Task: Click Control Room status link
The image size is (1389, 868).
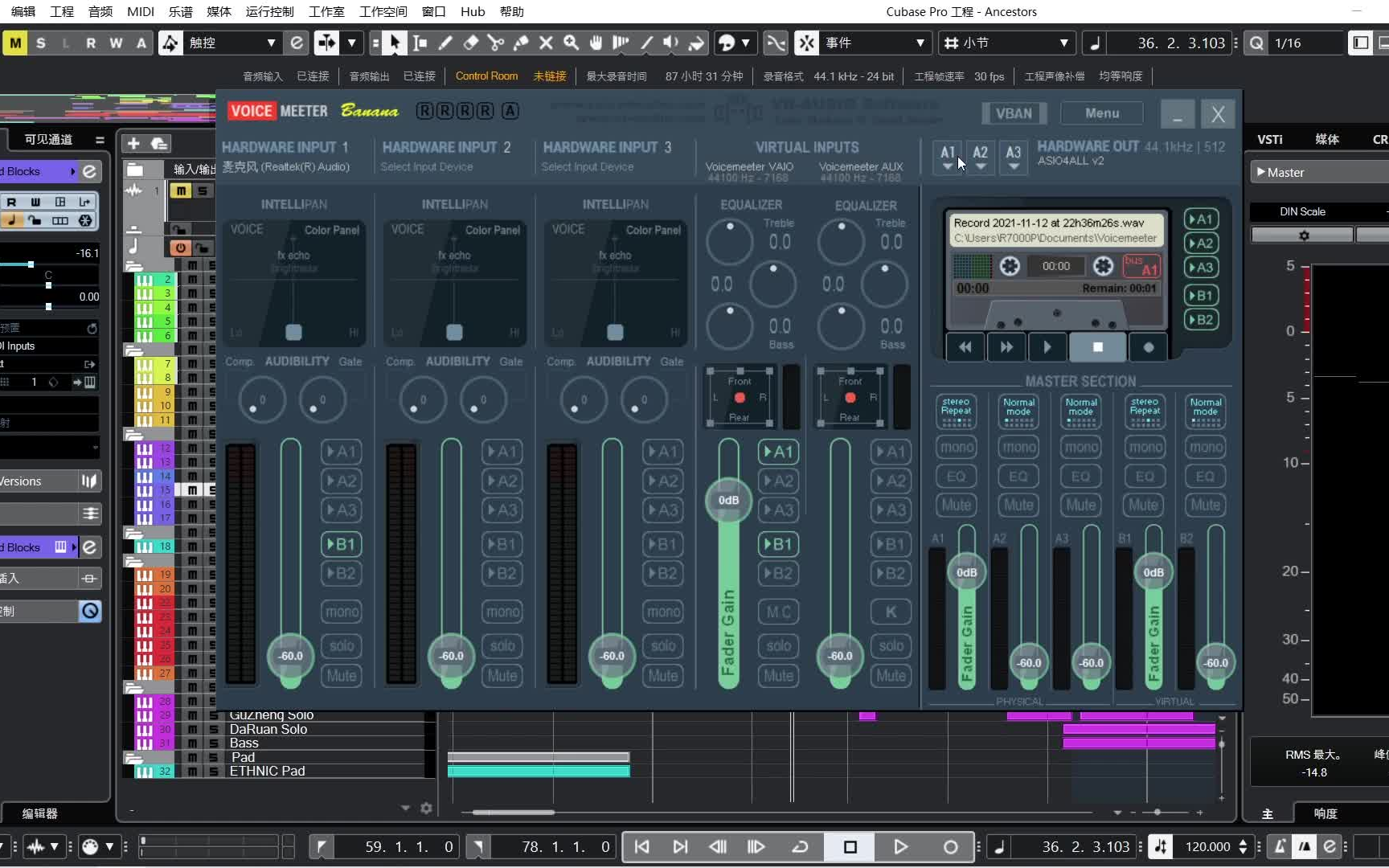Action: (x=486, y=76)
